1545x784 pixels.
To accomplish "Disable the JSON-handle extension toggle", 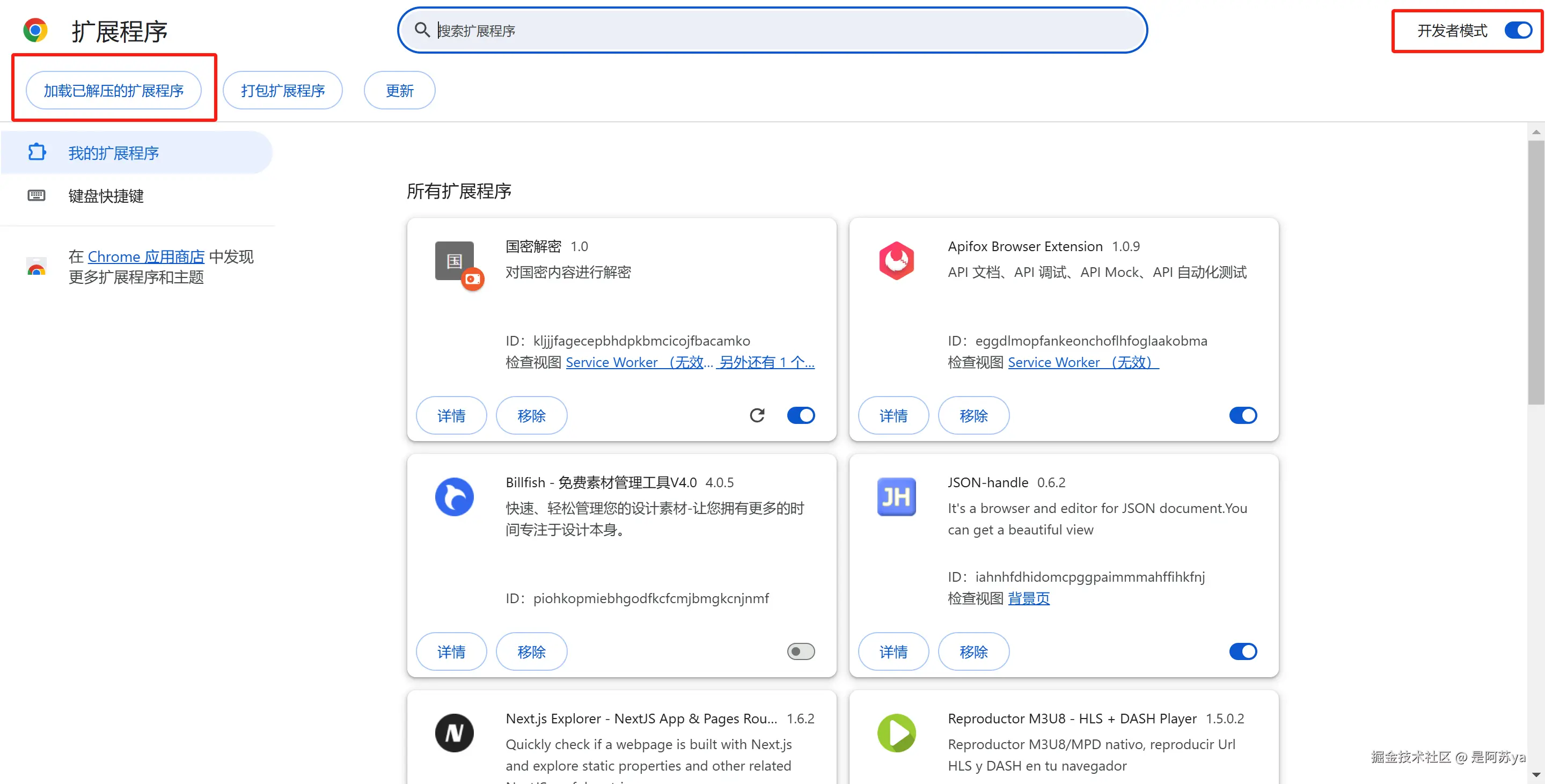I will 1243,651.
